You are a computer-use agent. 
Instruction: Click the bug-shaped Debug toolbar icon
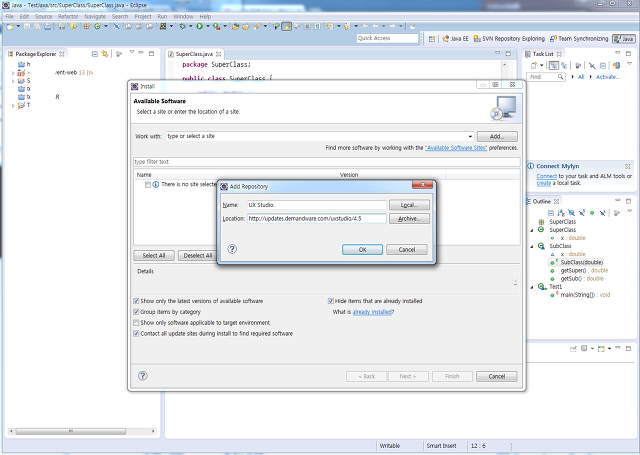coord(182,27)
